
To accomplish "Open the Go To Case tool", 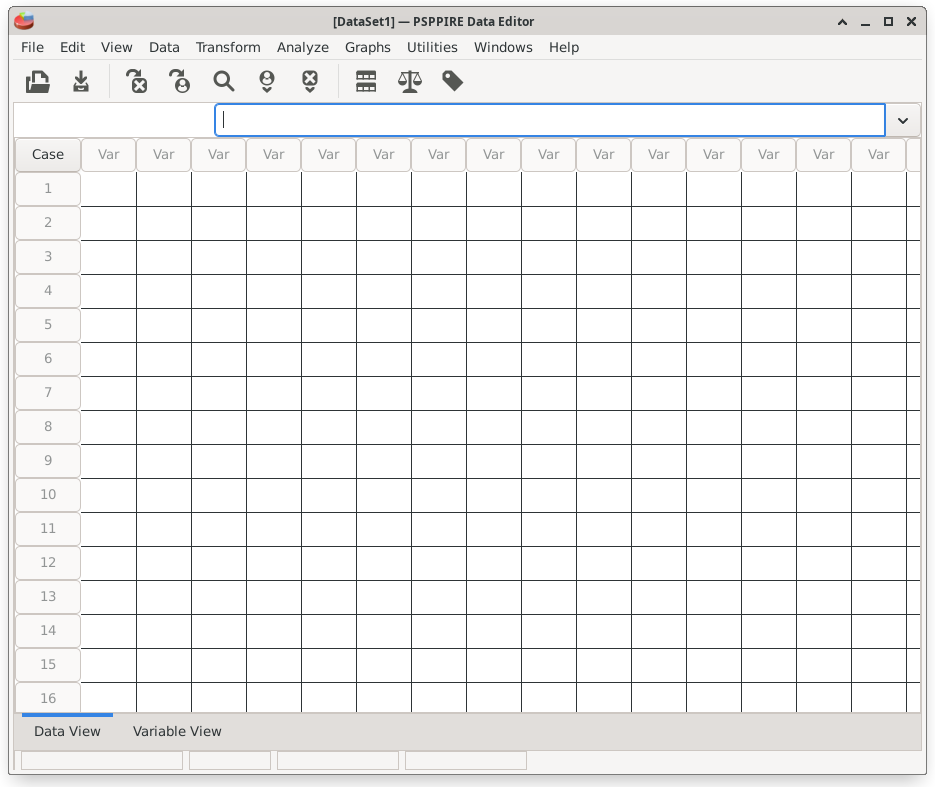I will tap(180, 82).
